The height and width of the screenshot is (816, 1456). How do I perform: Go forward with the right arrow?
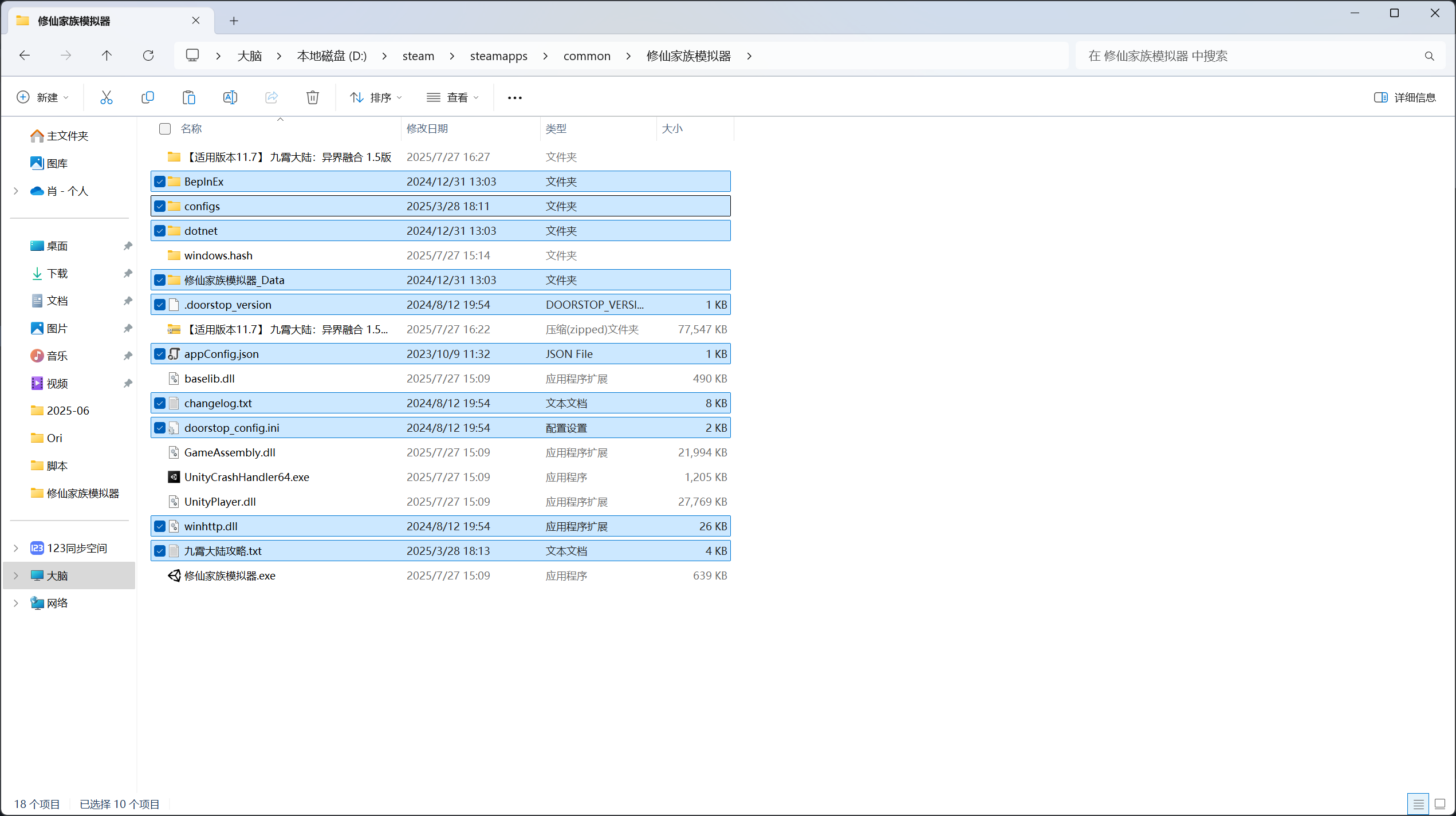click(66, 56)
